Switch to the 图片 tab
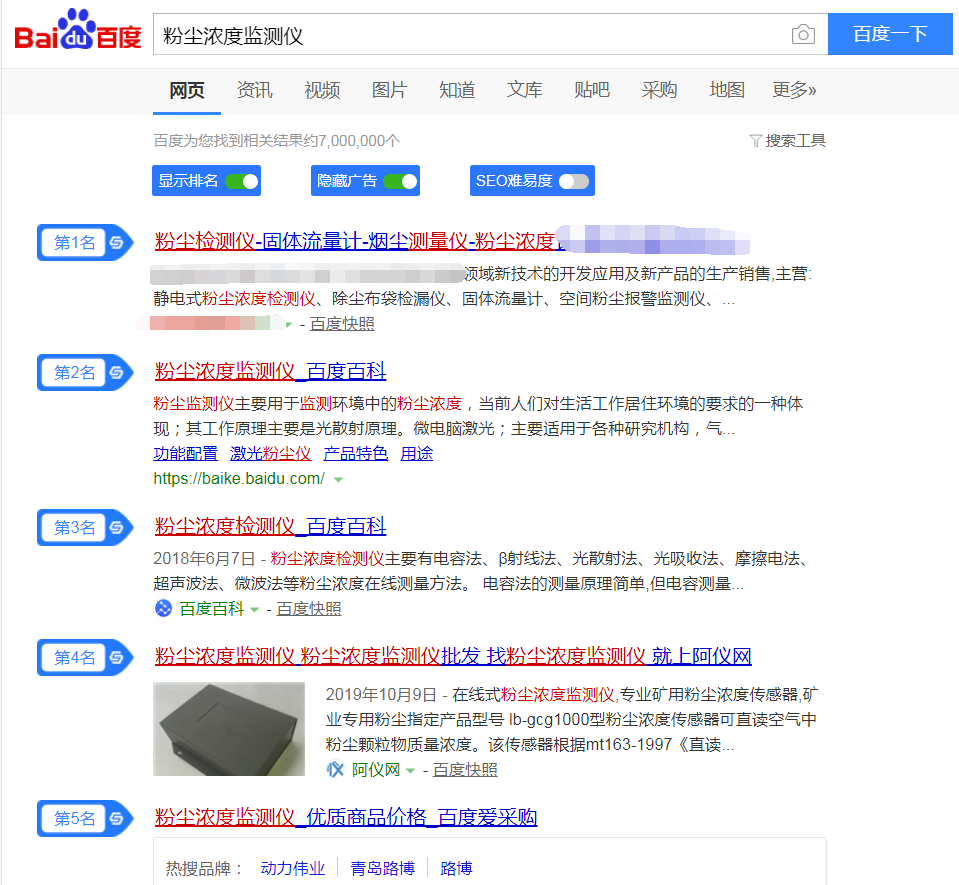The width and height of the screenshot is (959, 885). [x=390, y=90]
